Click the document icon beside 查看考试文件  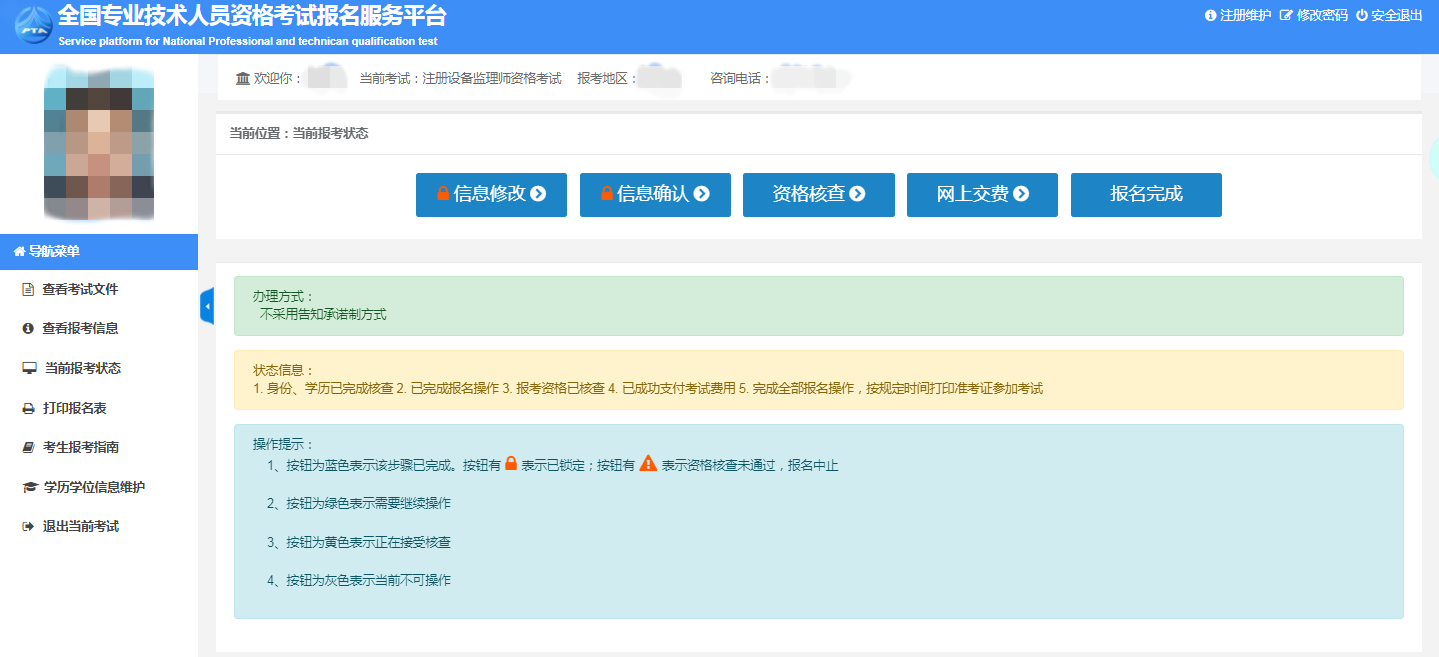tap(28, 290)
